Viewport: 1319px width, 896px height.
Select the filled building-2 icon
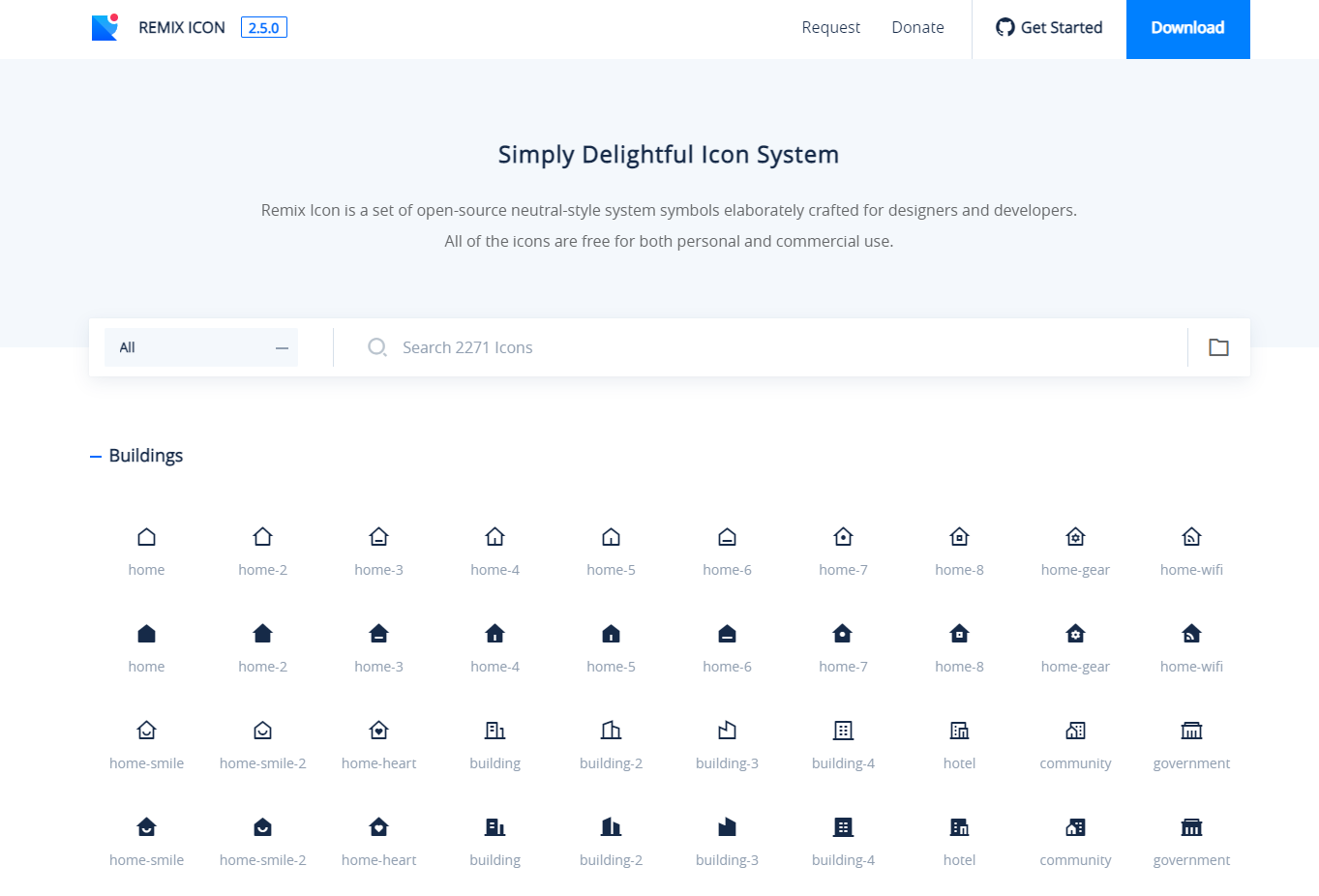(x=611, y=827)
